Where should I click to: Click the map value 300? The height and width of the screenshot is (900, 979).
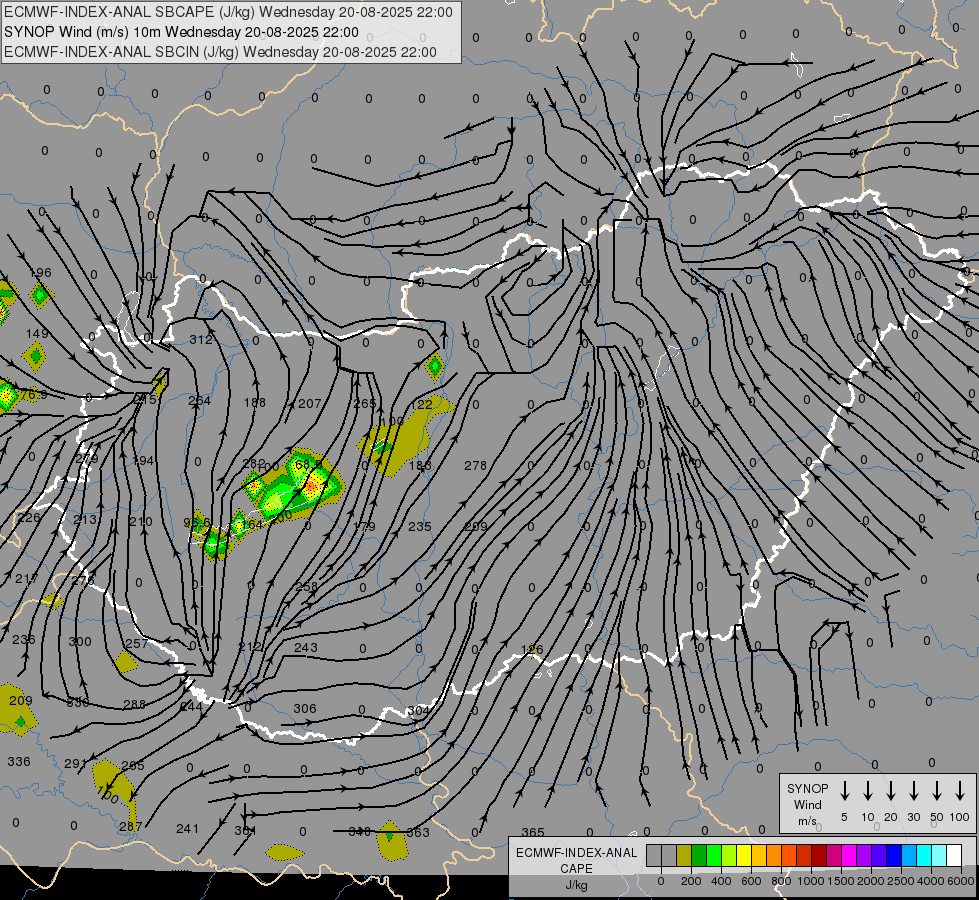[80, 641]
